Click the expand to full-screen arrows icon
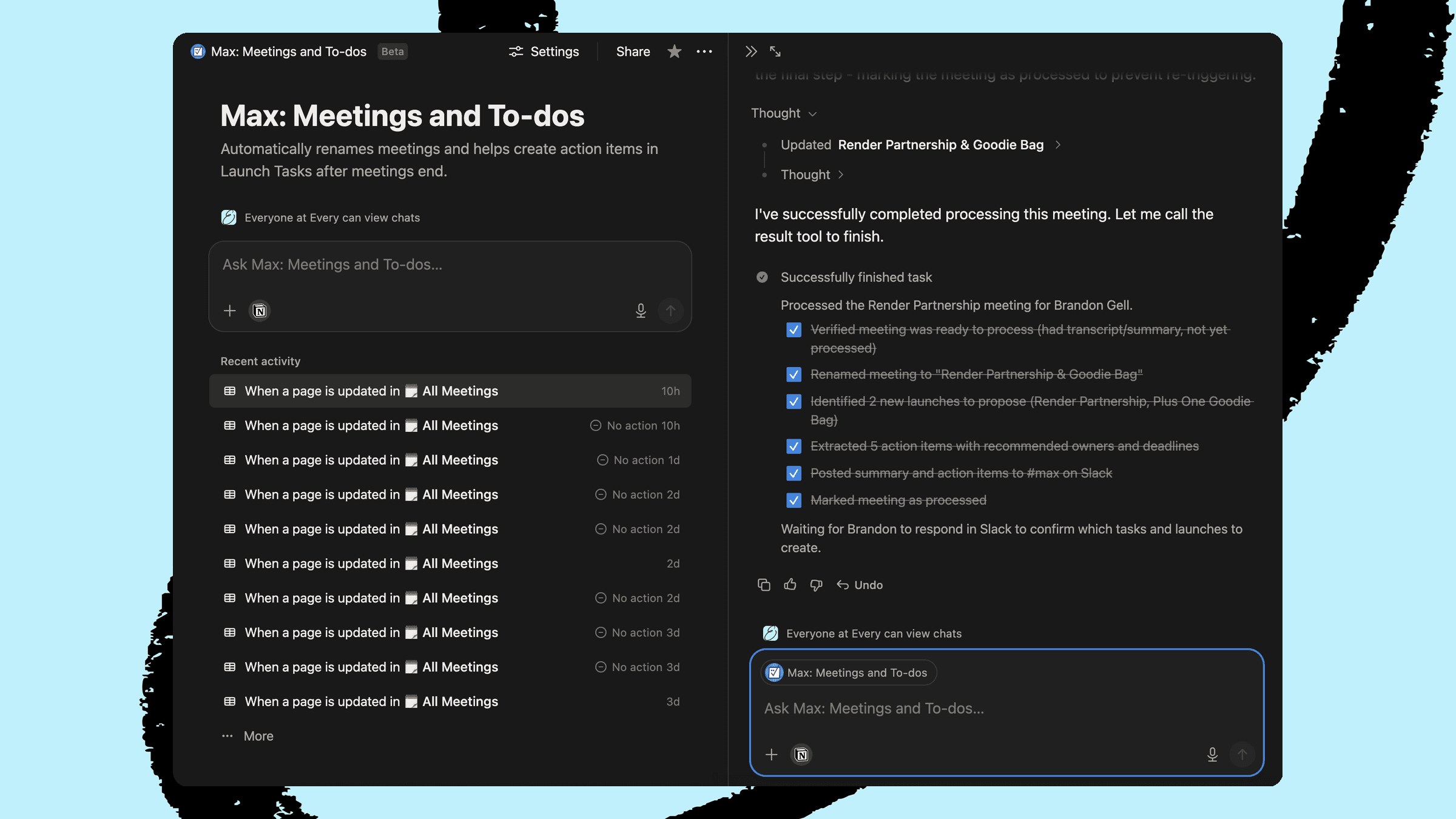The image size is (1456, 819). [x=775, y=52]
